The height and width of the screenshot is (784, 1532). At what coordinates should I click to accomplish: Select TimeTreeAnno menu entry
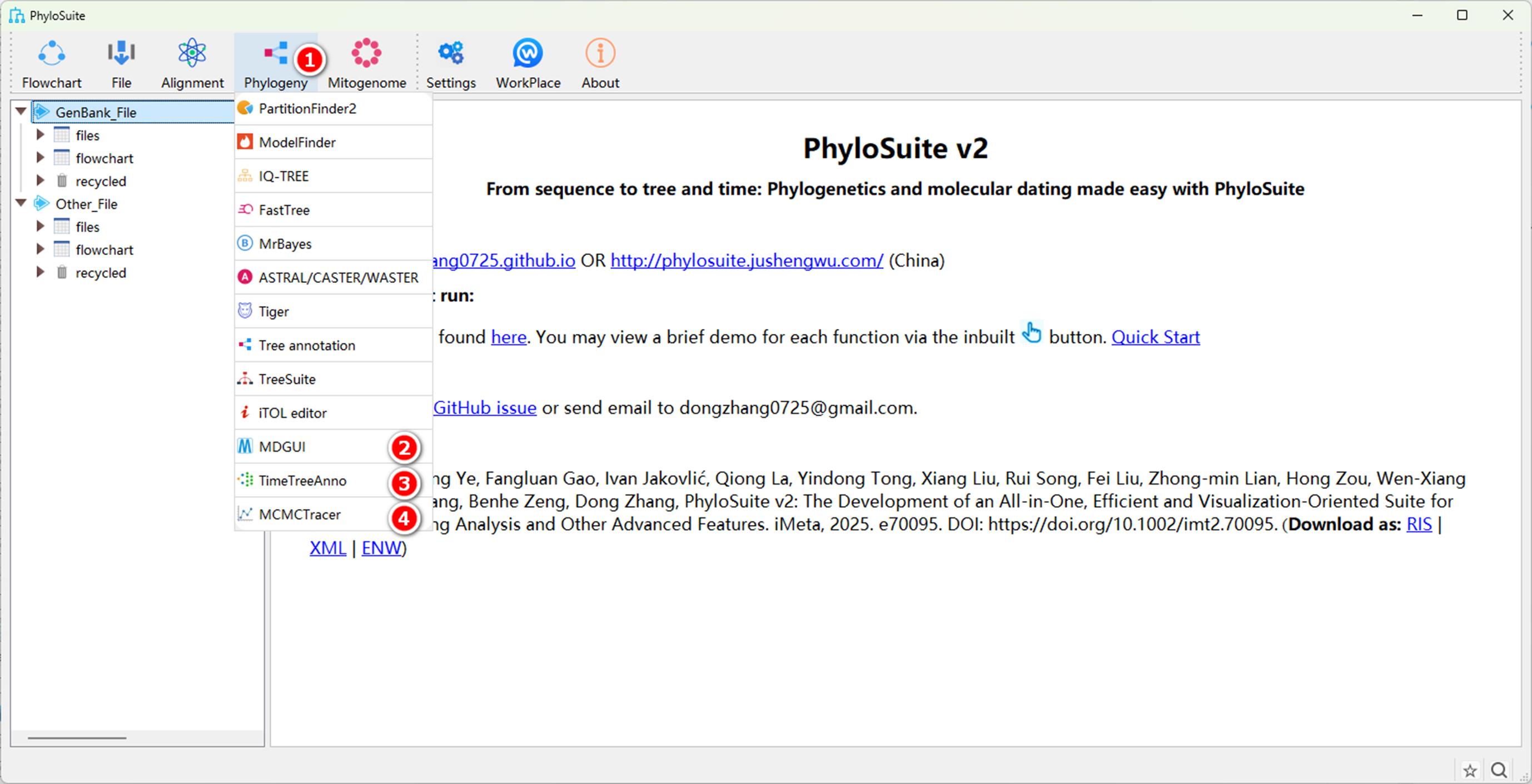(334, 481)
